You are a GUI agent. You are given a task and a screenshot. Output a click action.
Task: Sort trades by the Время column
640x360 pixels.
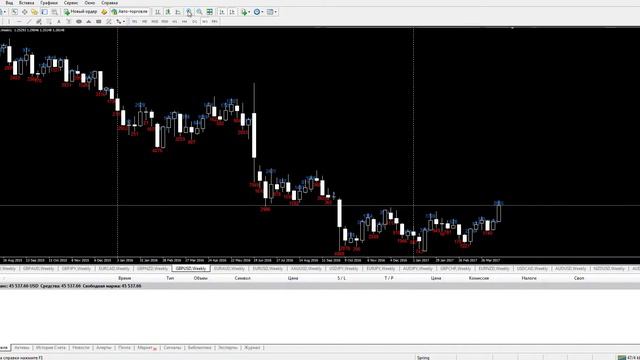tap(124, 278)
